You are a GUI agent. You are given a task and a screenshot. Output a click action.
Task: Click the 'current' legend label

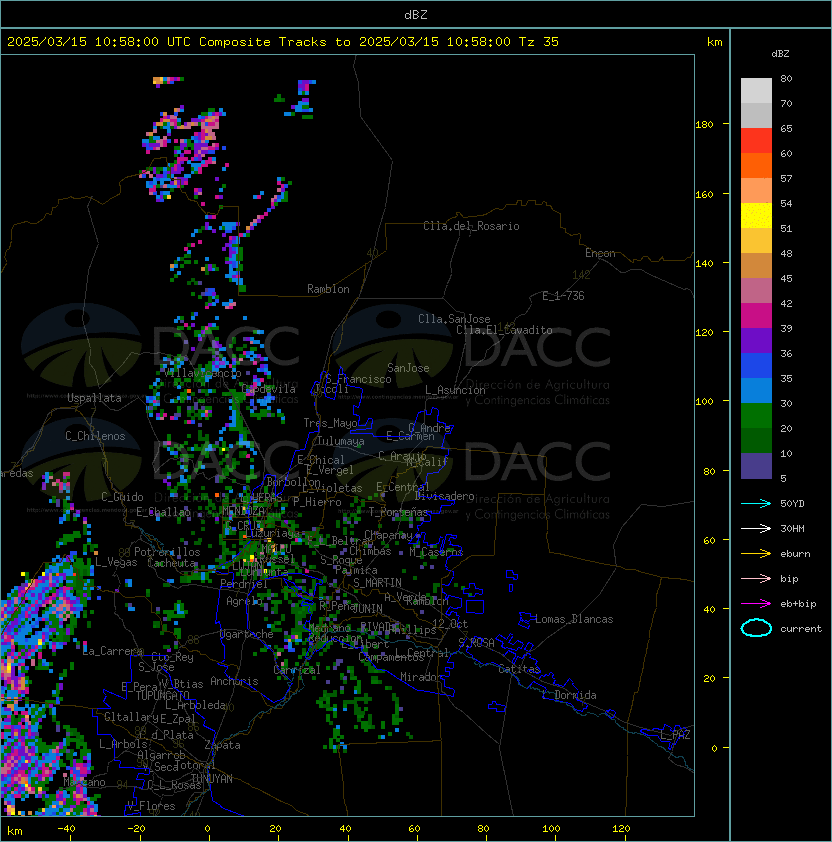tap(801, 629)
